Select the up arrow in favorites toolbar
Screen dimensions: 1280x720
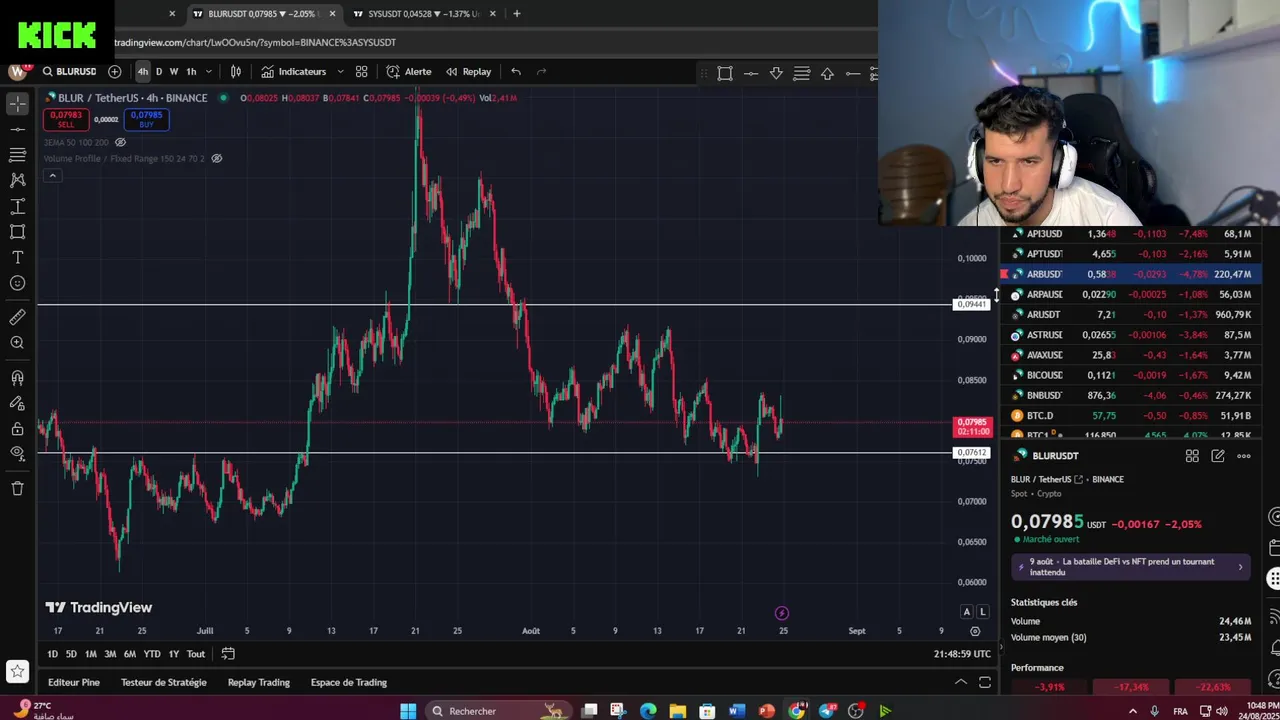pyautogui.click(x=827, y=73)
